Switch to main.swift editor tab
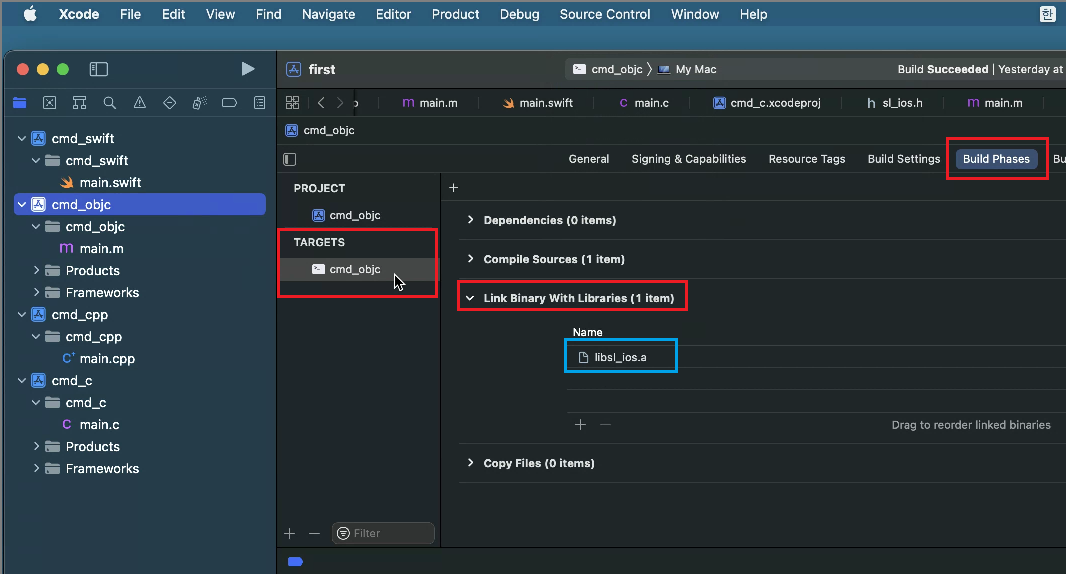This screenshot has width=1066, height=574. (537, 103)
